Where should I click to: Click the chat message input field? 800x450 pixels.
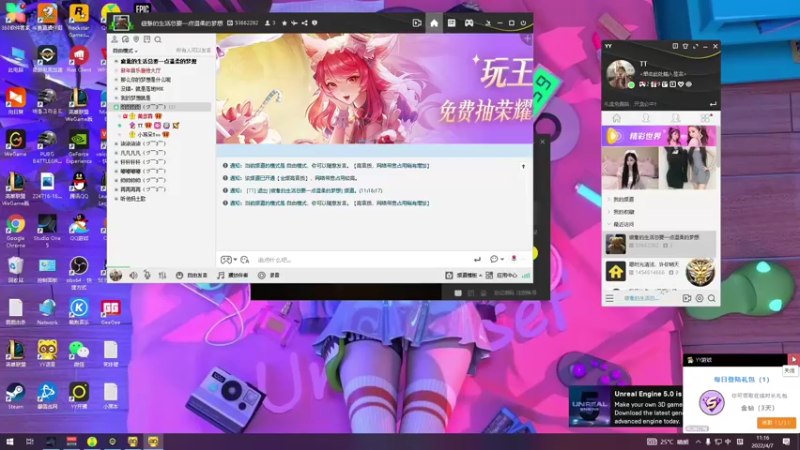point(362,260)
